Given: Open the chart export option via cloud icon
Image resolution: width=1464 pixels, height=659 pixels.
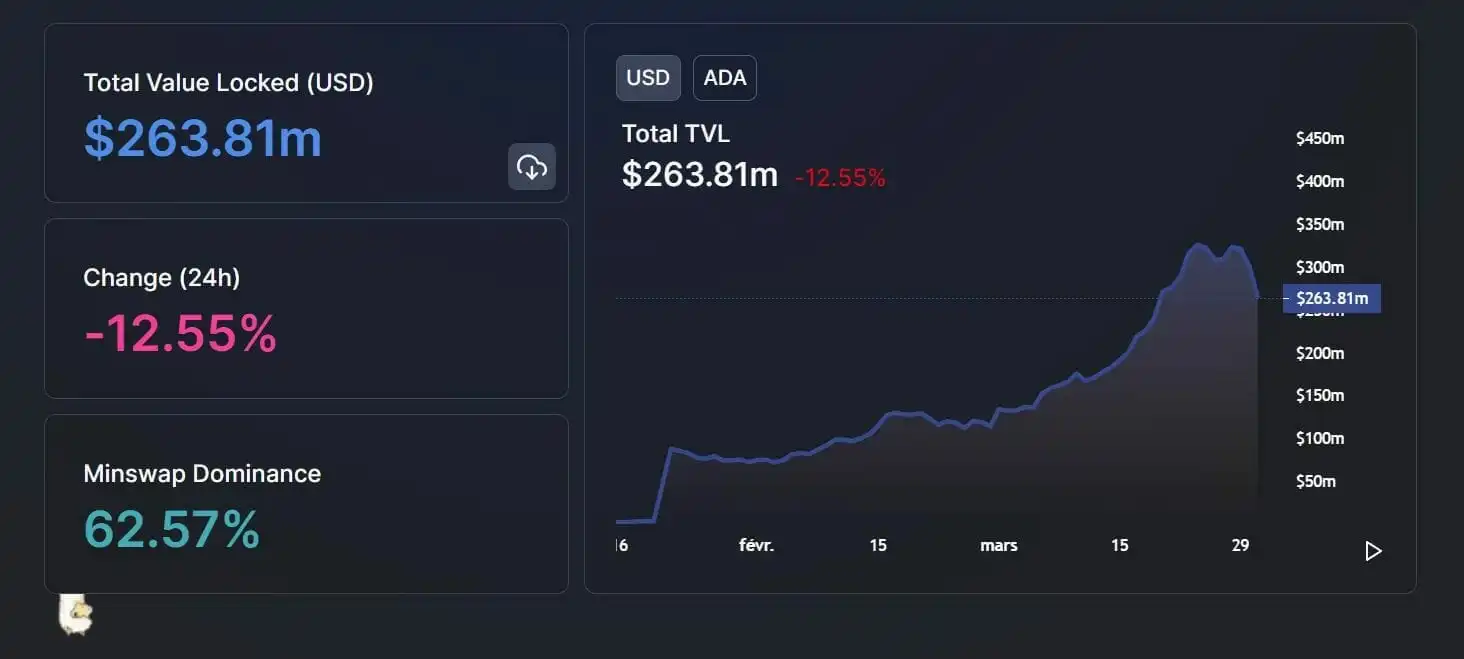Looking at the screenshot, I should coord(531,166).
